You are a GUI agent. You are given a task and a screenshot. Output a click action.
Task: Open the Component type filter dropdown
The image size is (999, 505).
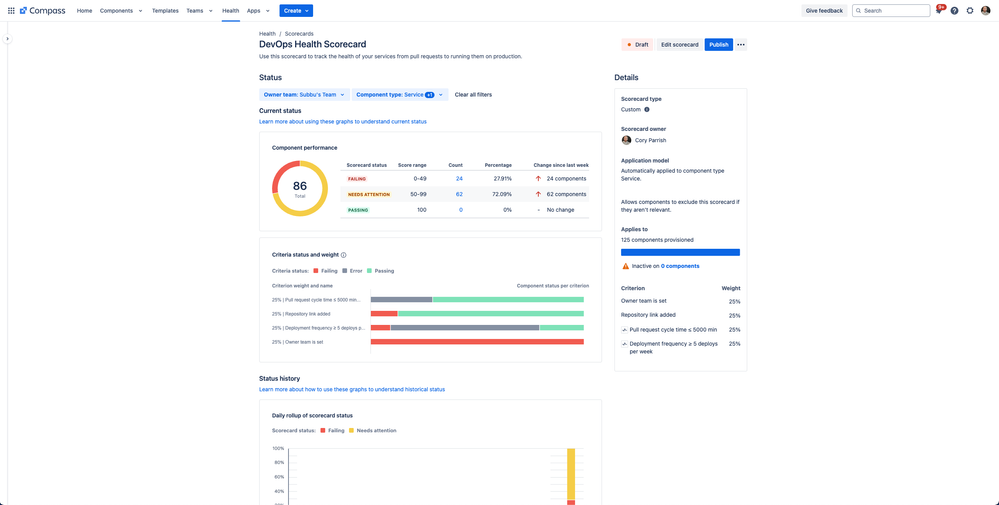(x=400, y=95)
